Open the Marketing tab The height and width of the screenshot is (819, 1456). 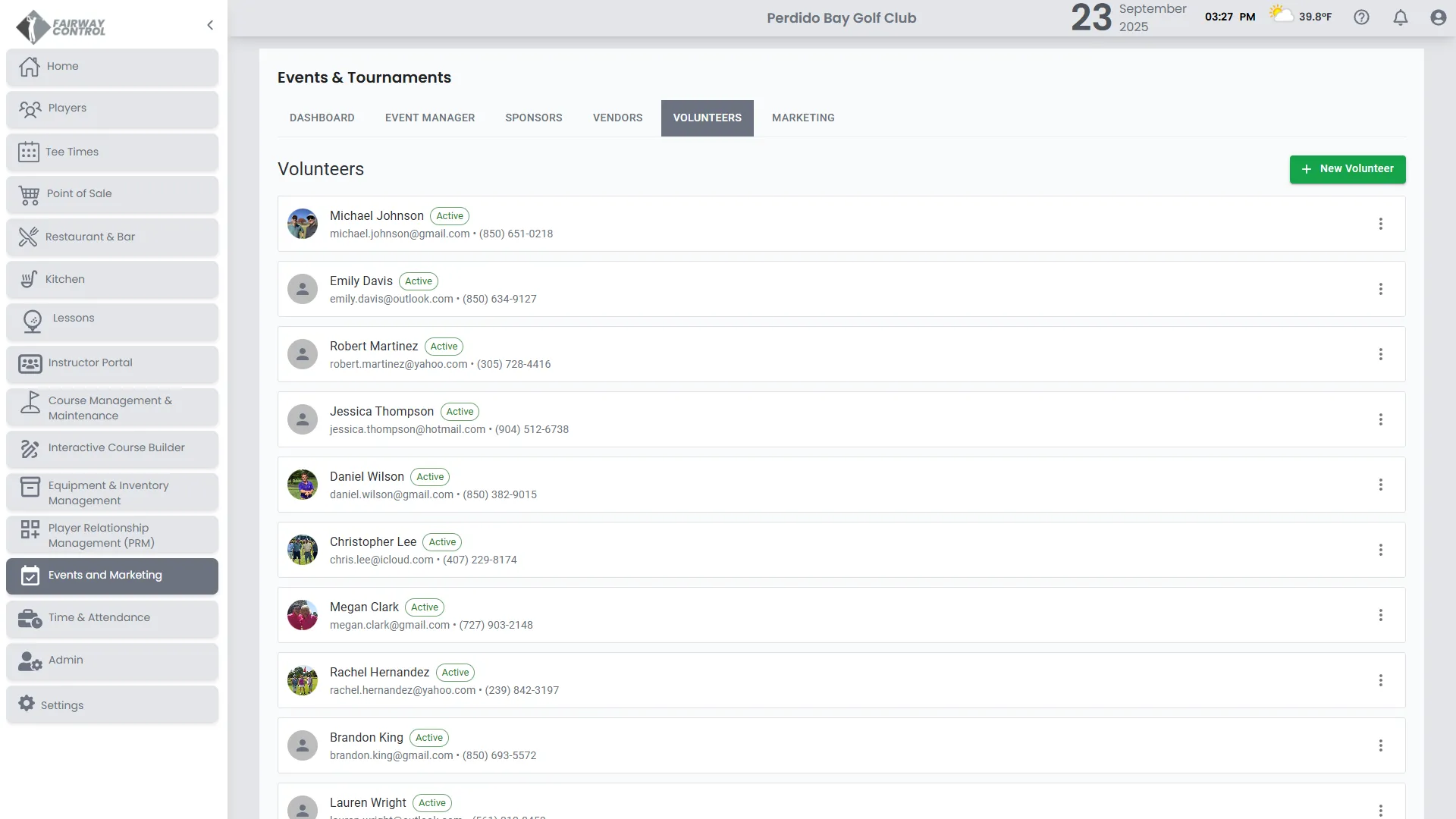[x=802, y=118]
